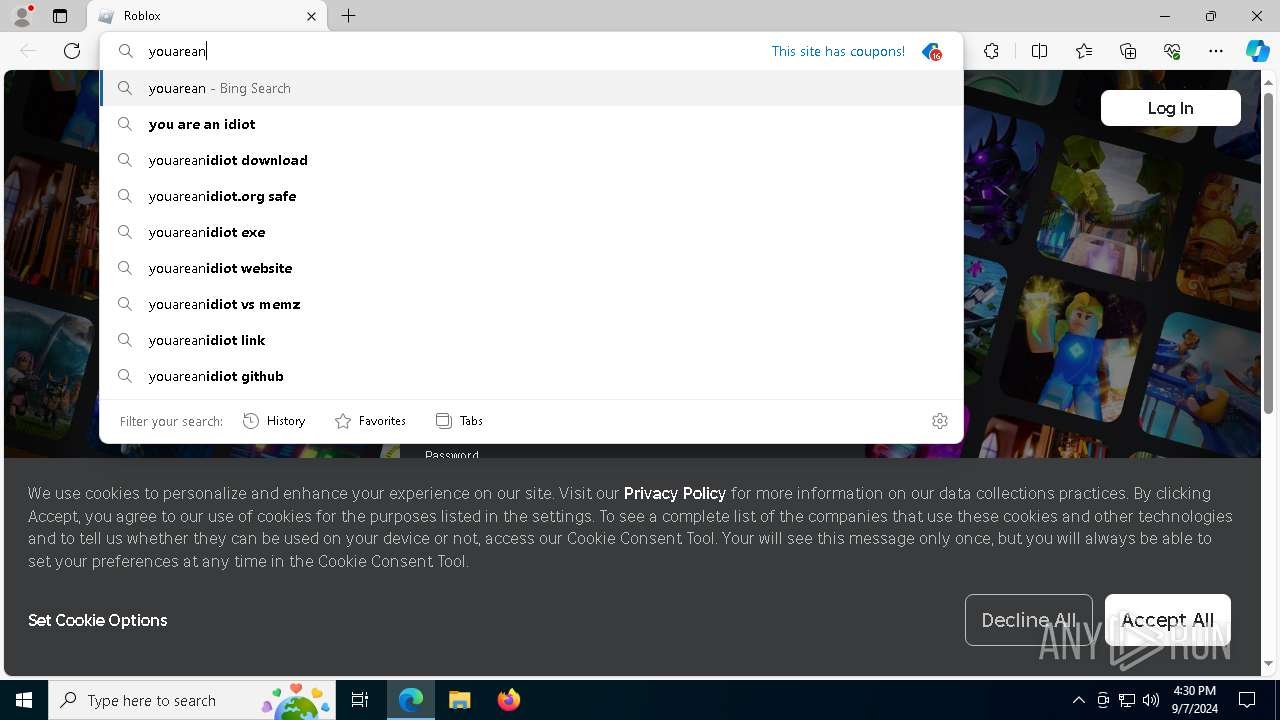
Task: Click the taskbar search box
Action: coord(190,700)
